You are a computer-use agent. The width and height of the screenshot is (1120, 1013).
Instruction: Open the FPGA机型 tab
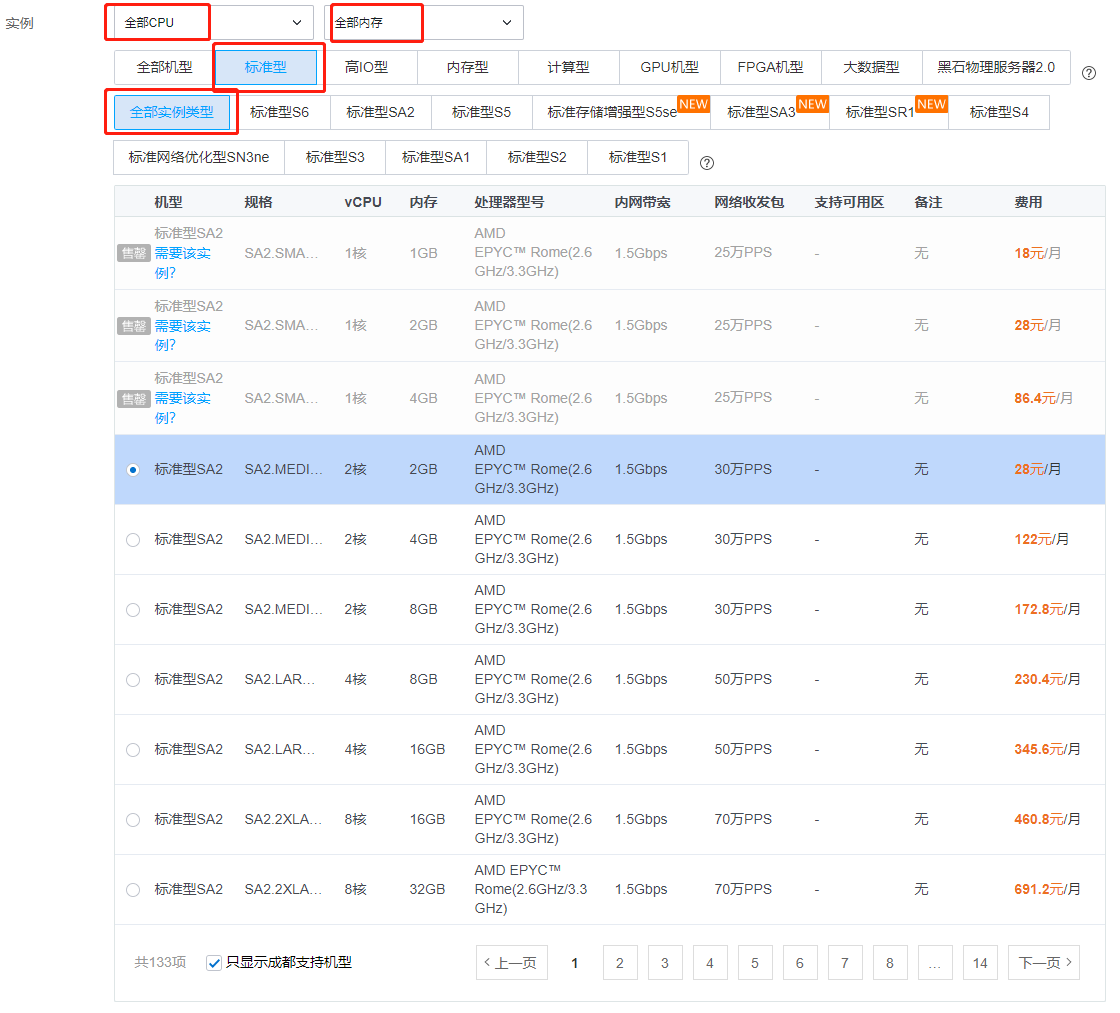(771, 67)
